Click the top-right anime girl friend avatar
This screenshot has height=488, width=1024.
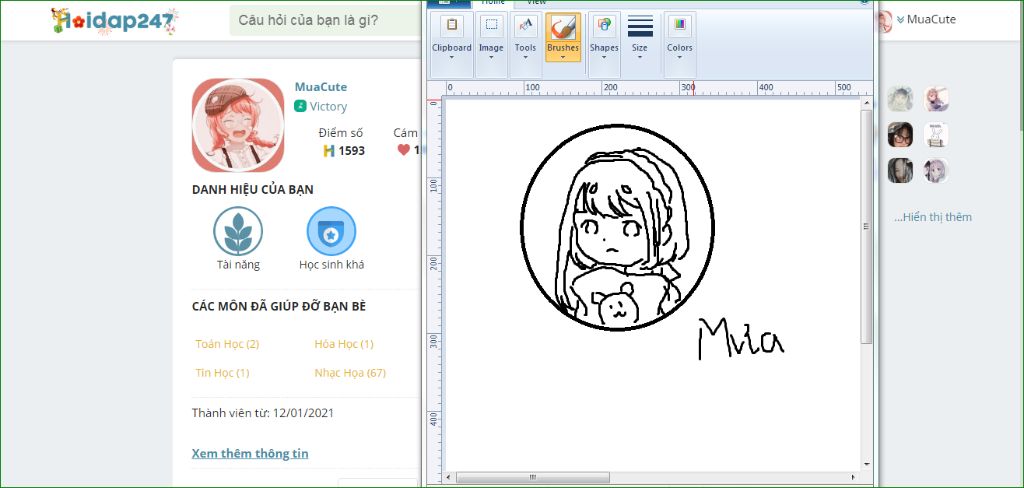(936, 99)
